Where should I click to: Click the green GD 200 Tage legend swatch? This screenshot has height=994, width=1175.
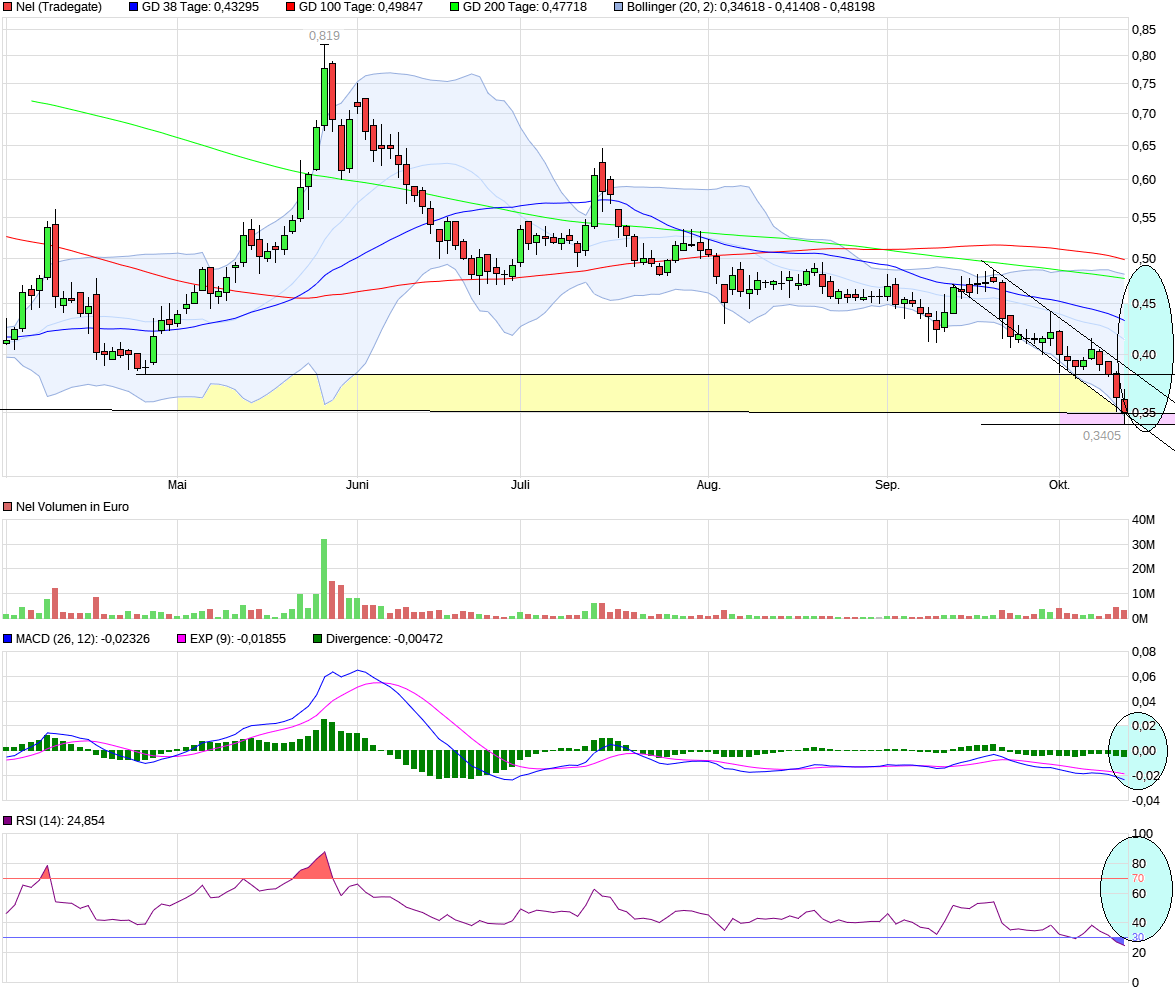pos(455,7)
